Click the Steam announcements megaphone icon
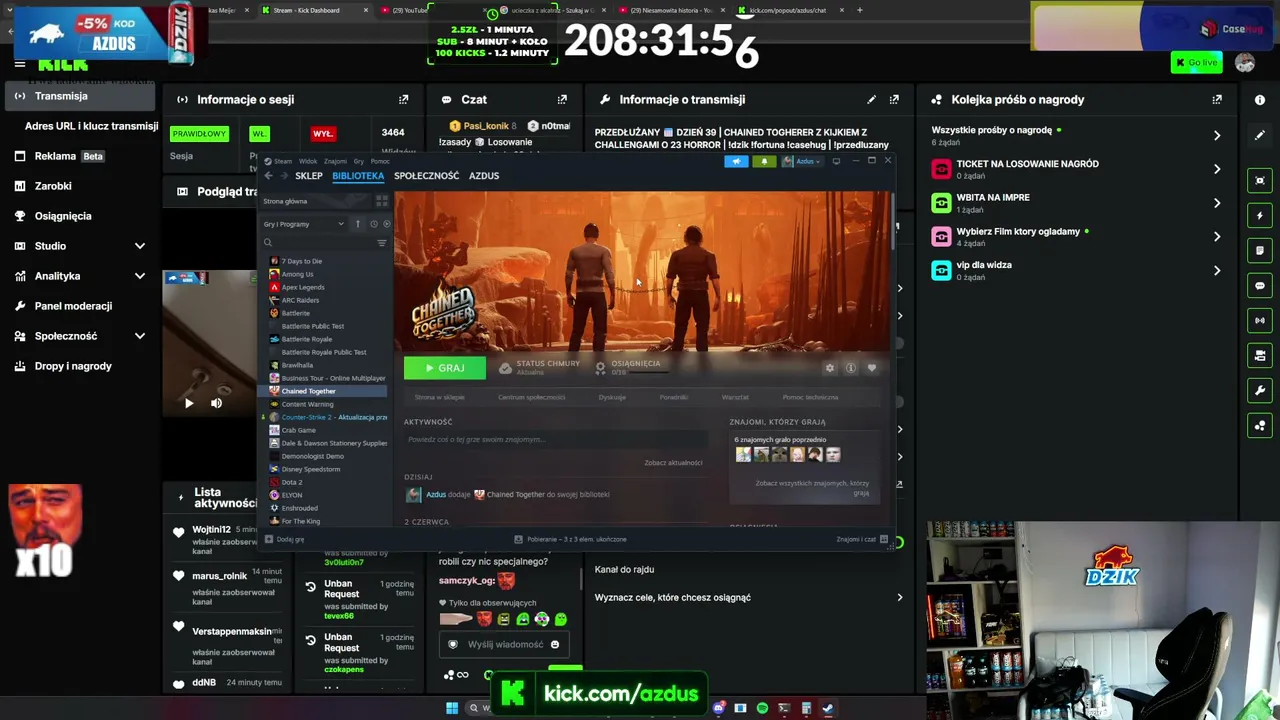The image size is (1280, 720). [736, 161]
